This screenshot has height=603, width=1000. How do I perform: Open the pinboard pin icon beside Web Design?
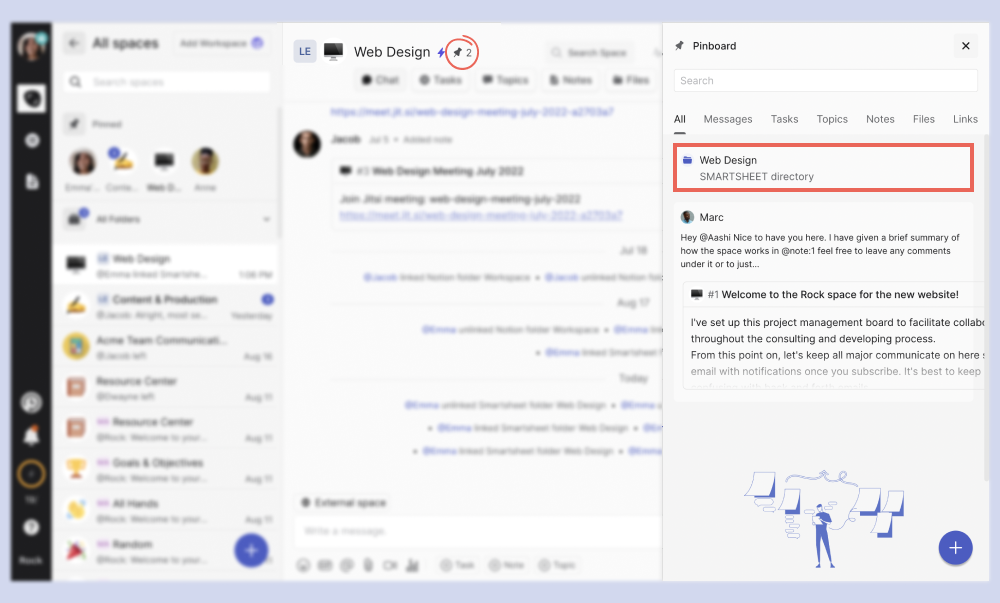[x=462, y=52]
